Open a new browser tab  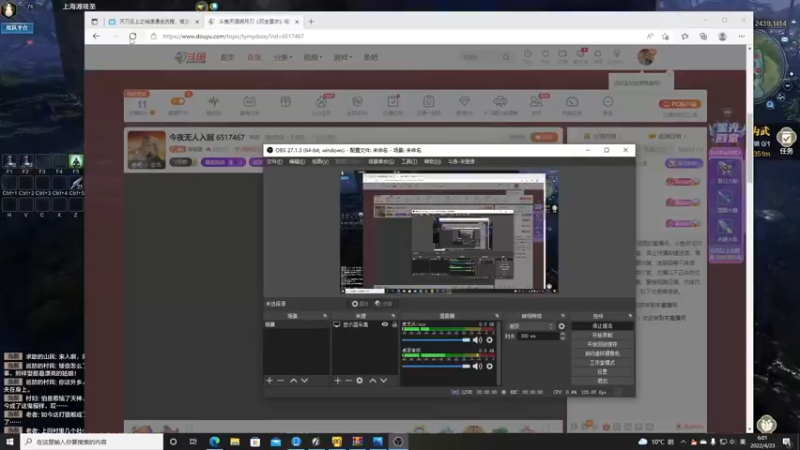pos(311,21)
